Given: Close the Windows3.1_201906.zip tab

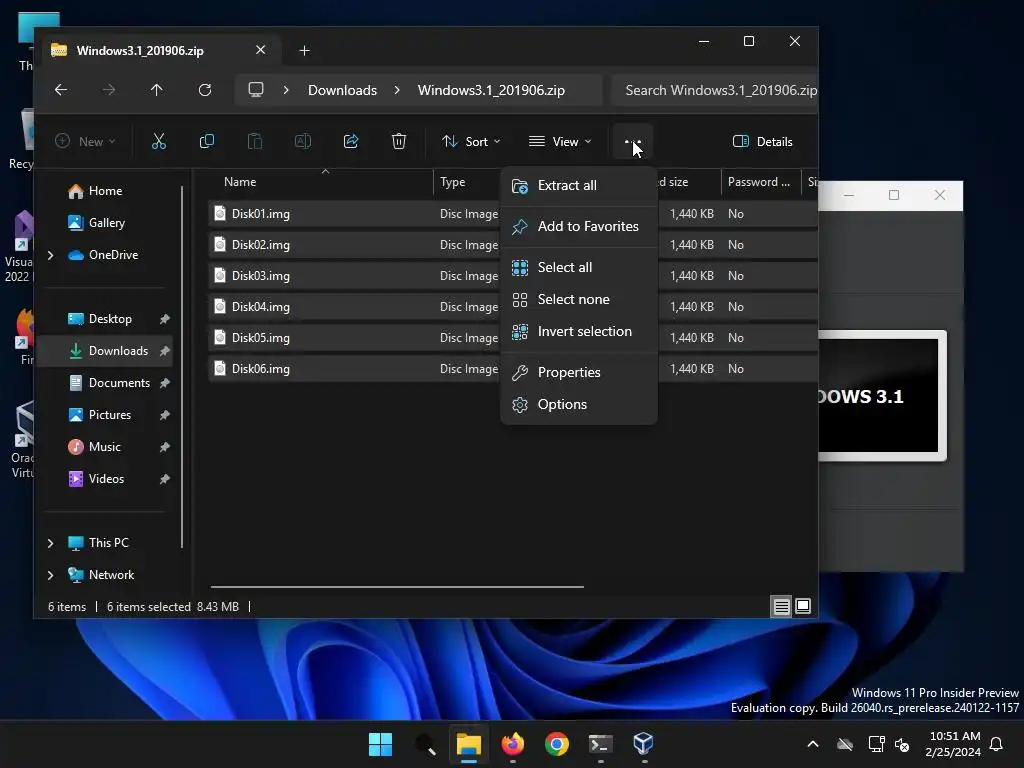Looking at the screenshot, I should pyautogui.click(x=261, y=50).
